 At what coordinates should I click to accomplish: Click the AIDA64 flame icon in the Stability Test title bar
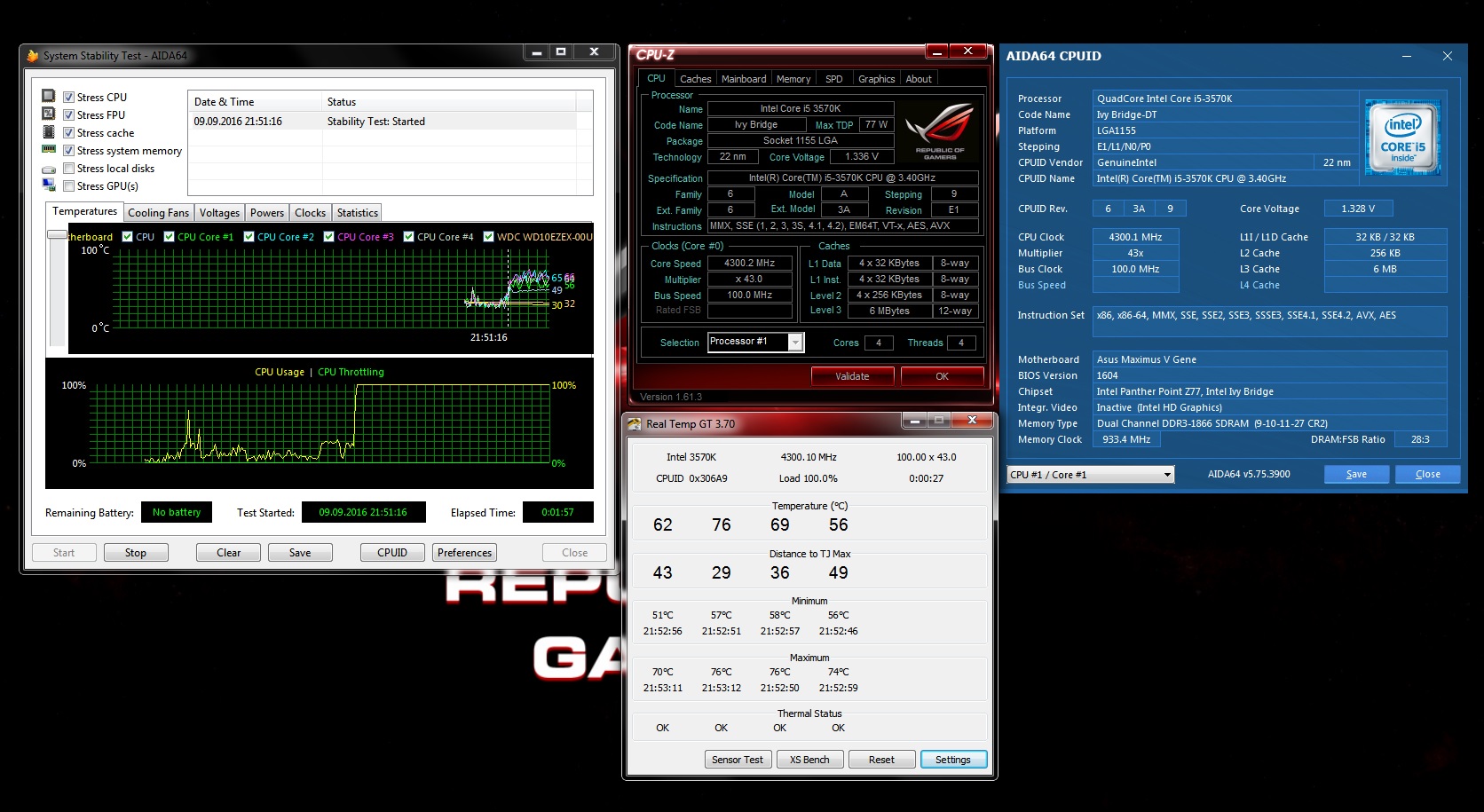[x=33, y=55]
